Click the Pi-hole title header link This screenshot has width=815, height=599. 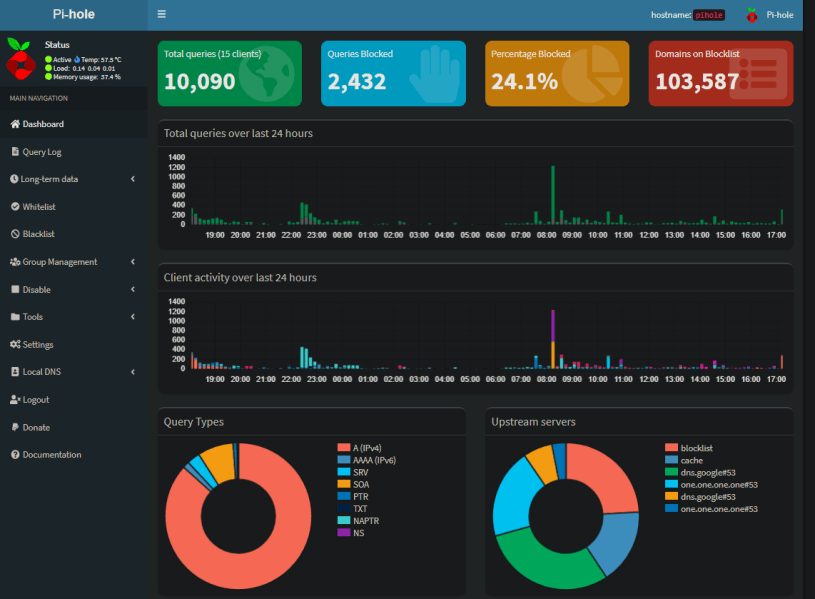click(x=73, y=15)
